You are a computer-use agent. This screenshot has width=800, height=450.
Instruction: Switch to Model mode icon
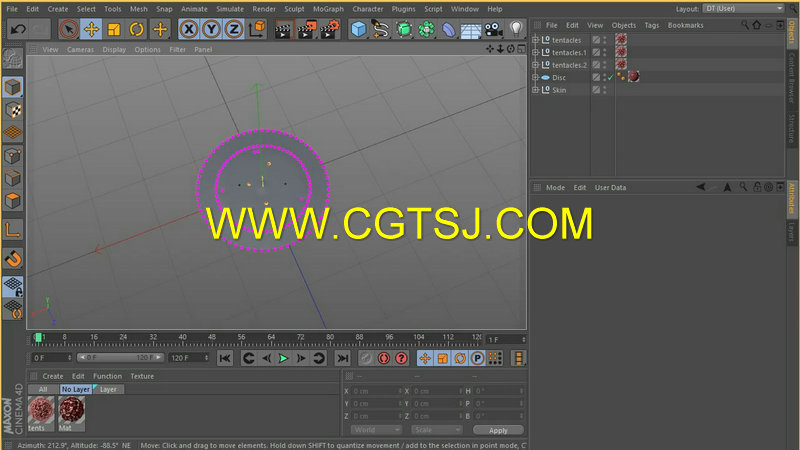13,87
